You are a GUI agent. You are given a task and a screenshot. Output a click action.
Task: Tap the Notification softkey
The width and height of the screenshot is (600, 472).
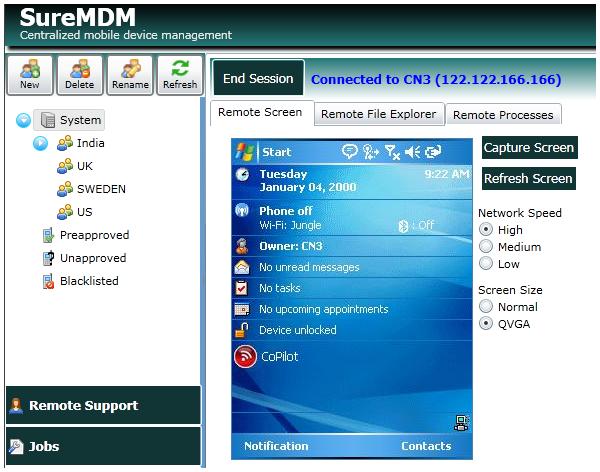coord(276,446)
